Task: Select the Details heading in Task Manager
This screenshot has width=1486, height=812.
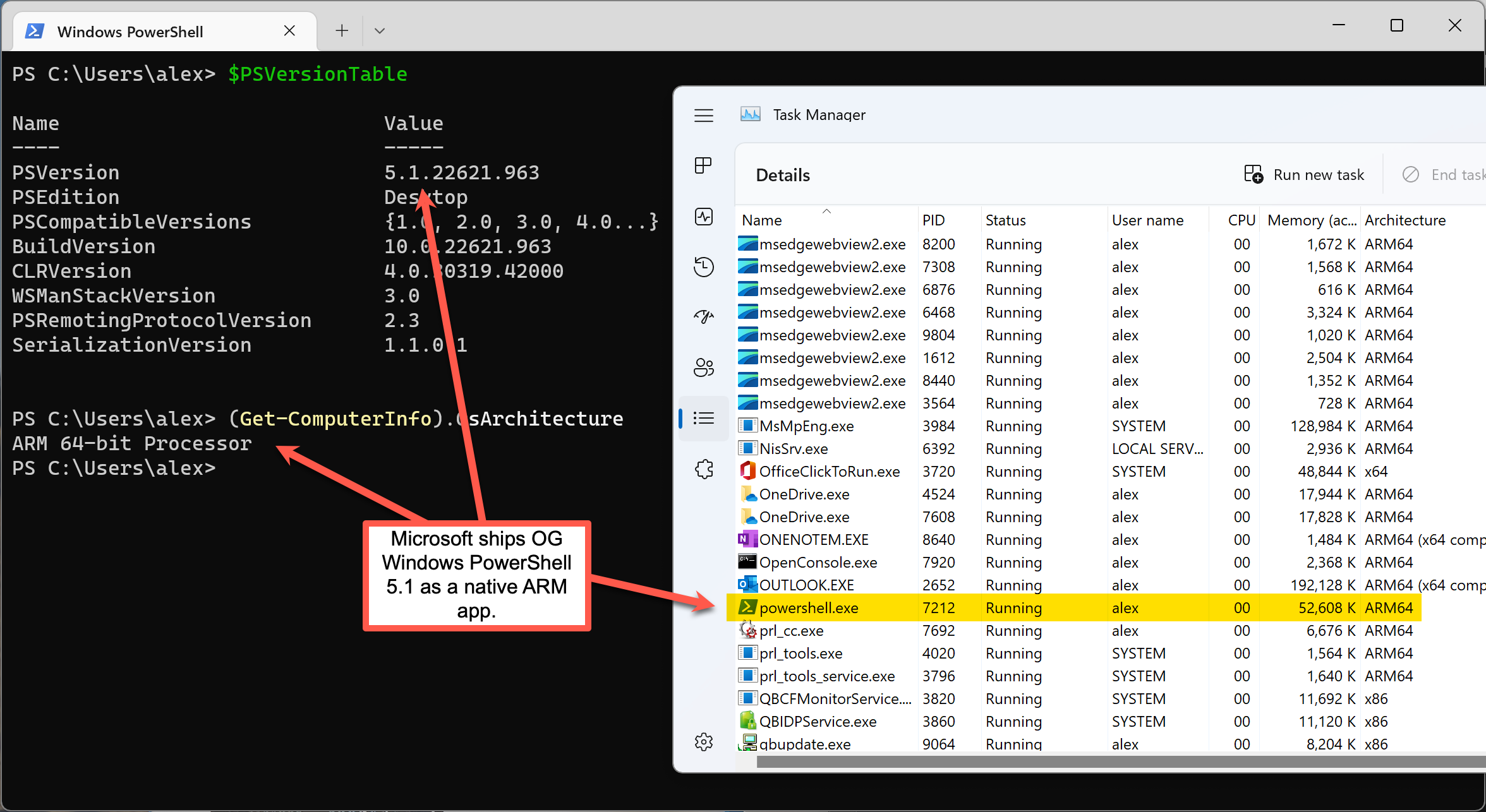Action: 783,175
